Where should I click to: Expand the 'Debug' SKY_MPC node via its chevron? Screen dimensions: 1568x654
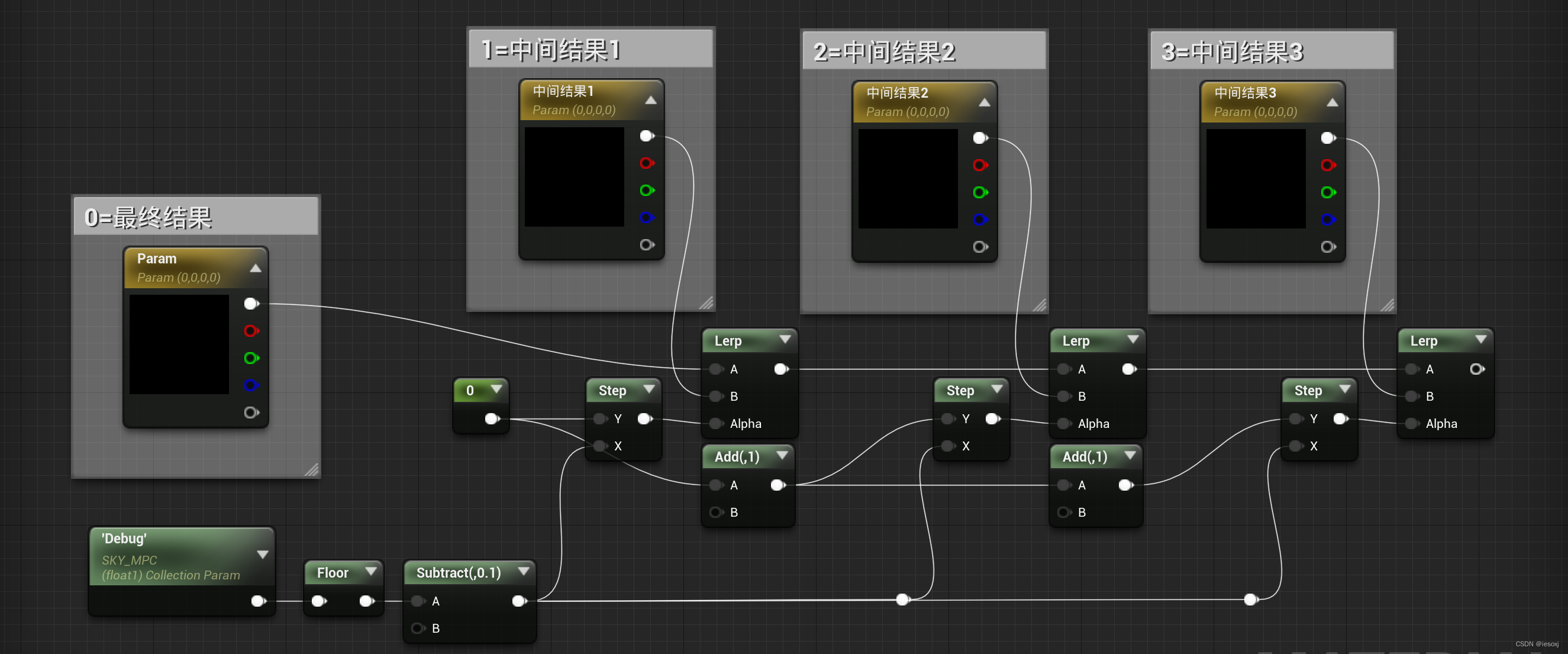[x=263, y=553]
